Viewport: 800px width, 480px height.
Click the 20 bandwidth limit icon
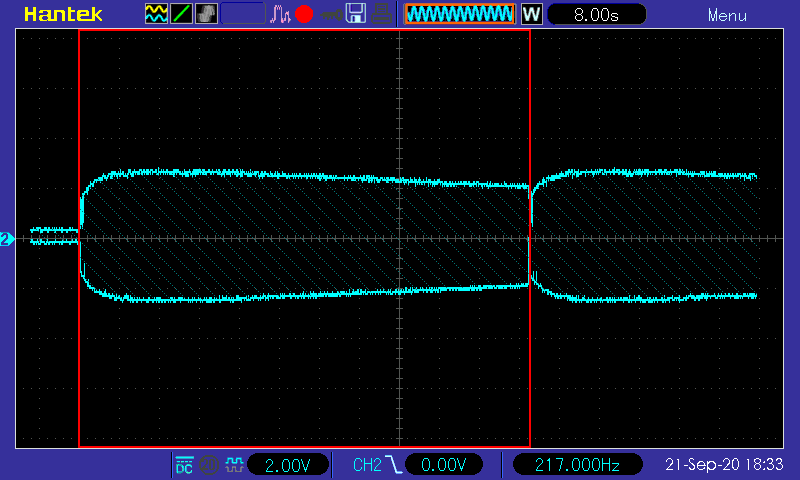click(209, 465)
